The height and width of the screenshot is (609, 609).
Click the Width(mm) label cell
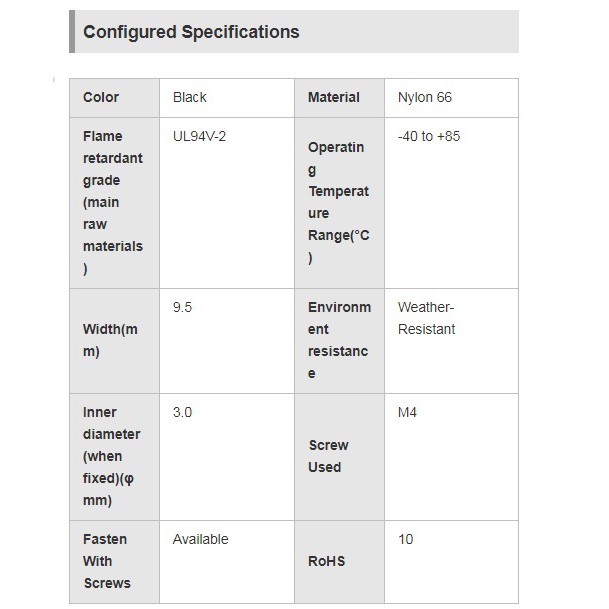(x=110, y=340)
